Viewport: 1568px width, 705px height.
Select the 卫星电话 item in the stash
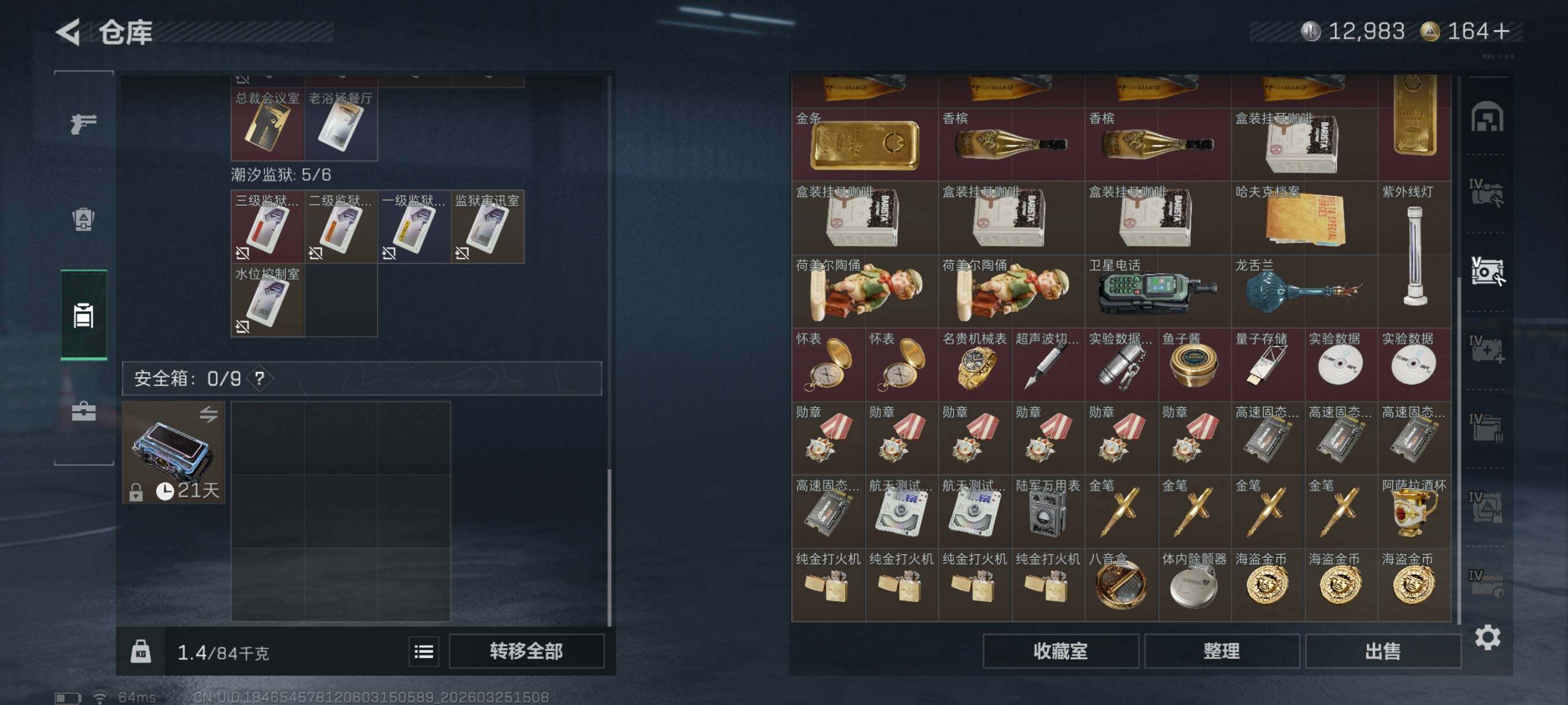[x=1157, y=291]
